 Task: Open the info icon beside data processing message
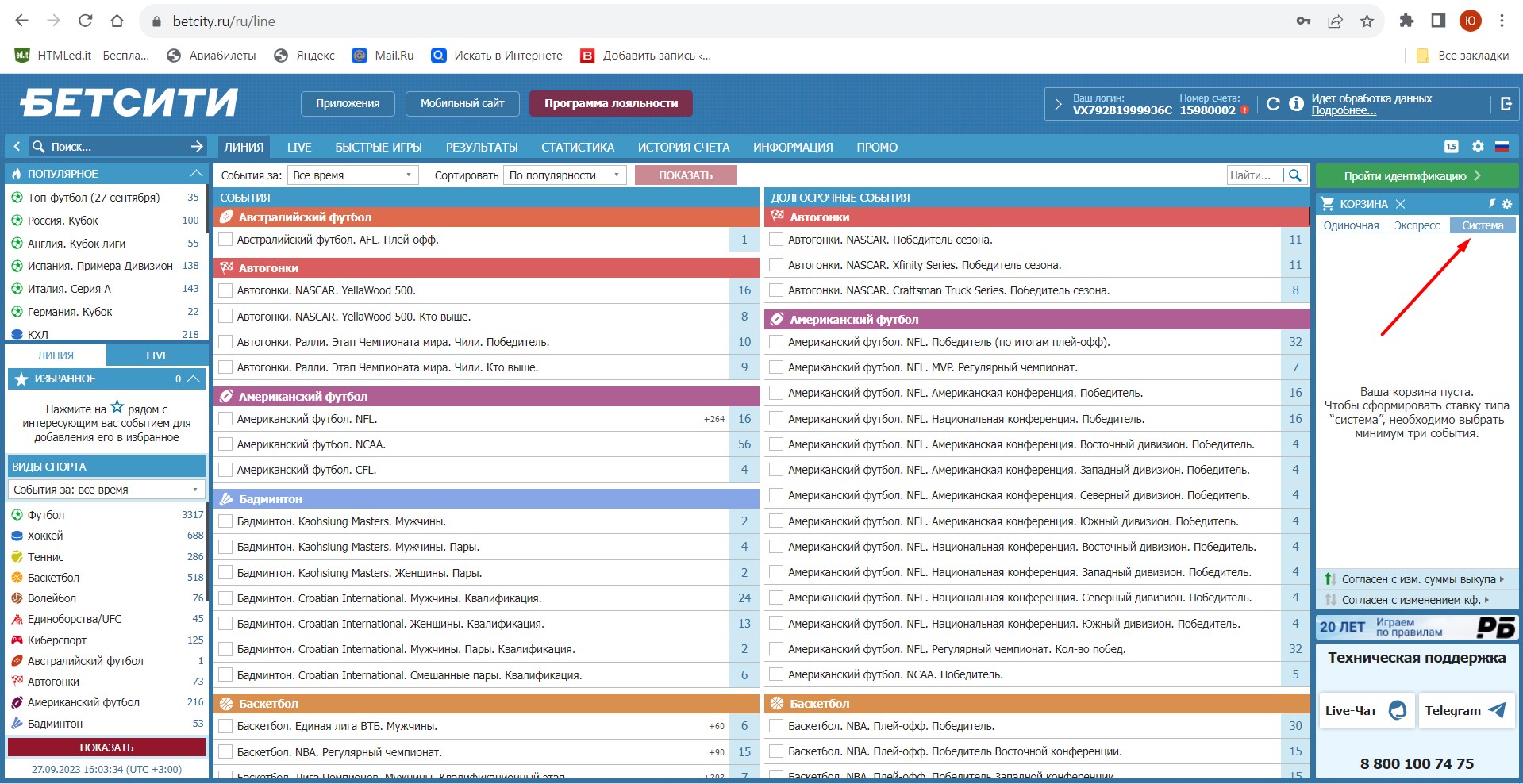click(x=1296, y=104)
